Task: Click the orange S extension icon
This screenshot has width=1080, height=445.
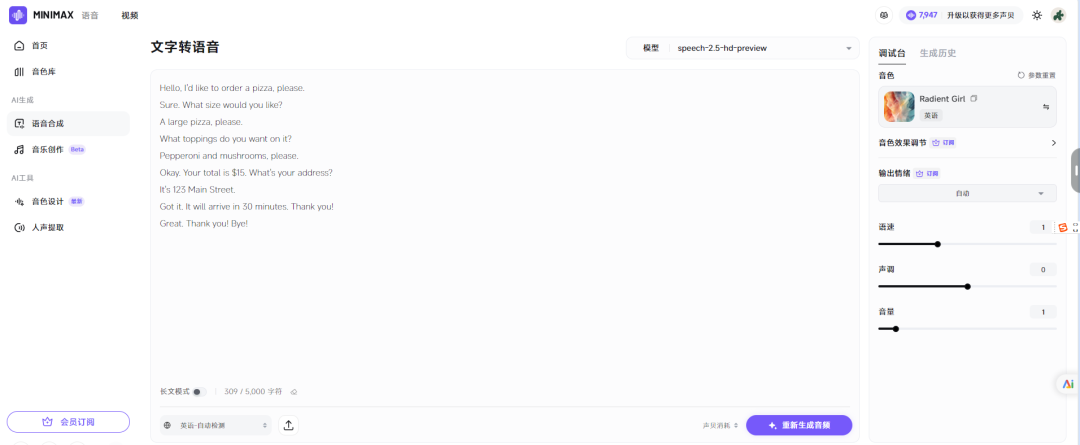Action: [x=1063, y=227]
